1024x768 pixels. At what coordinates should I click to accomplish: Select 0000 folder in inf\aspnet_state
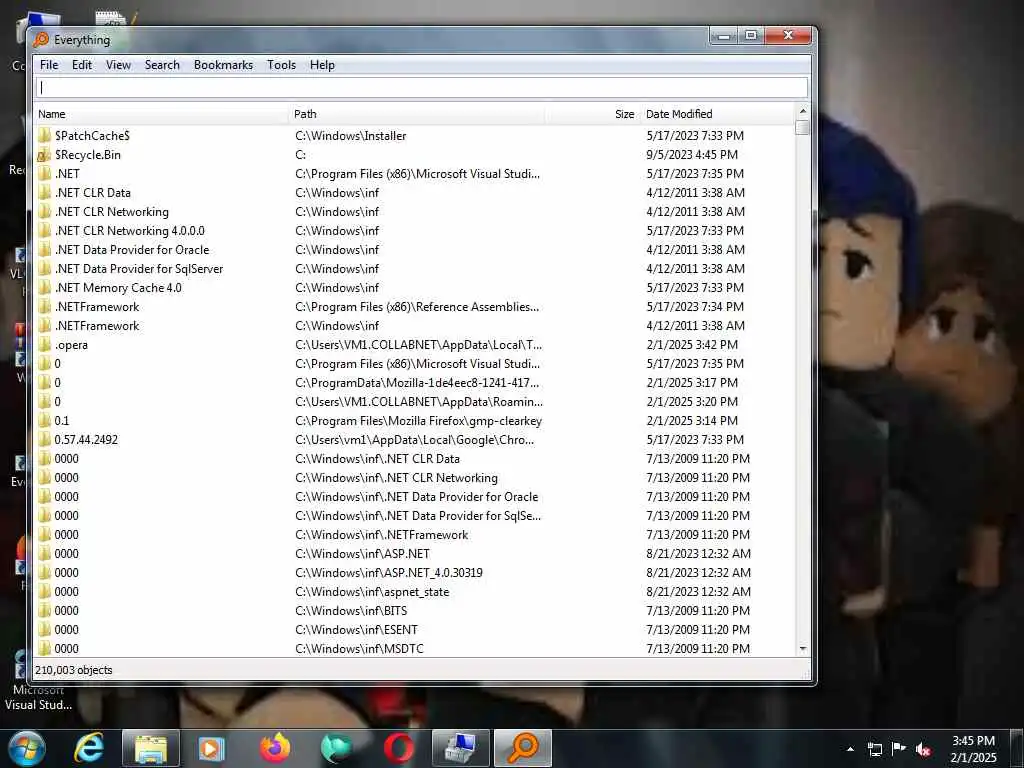(x=415, y=592)
